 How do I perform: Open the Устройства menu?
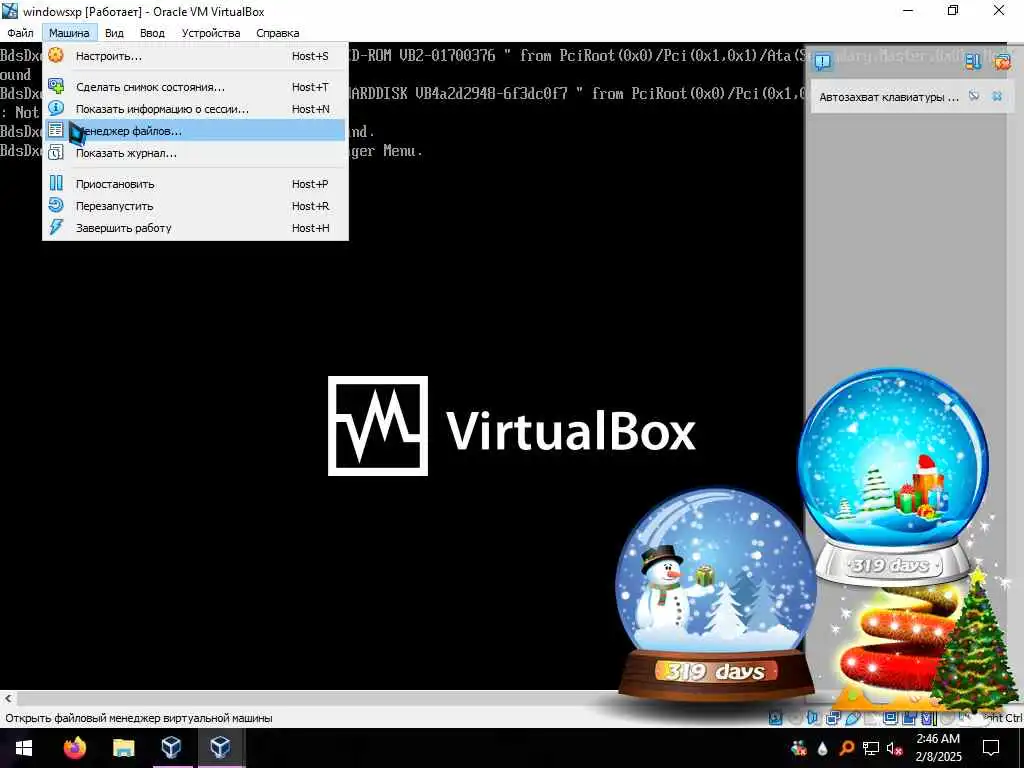click(211, 33)
